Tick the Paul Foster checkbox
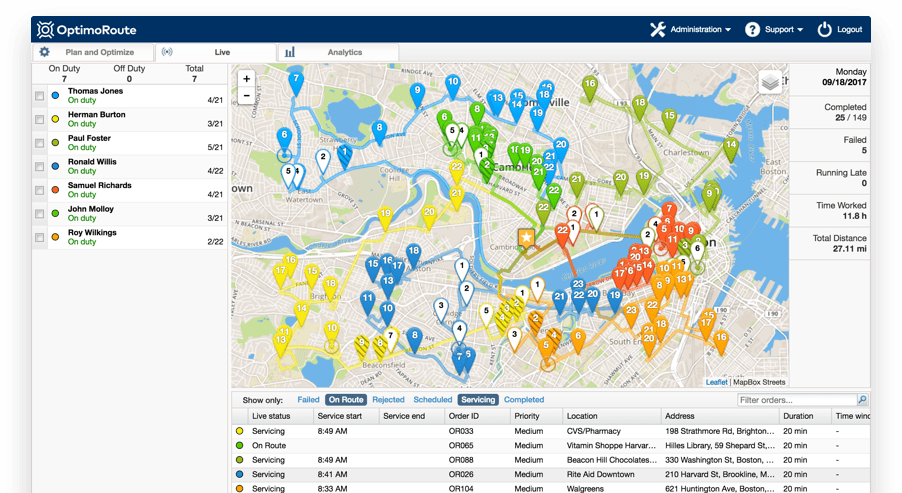Screen dimensions: 902x493 39,143
